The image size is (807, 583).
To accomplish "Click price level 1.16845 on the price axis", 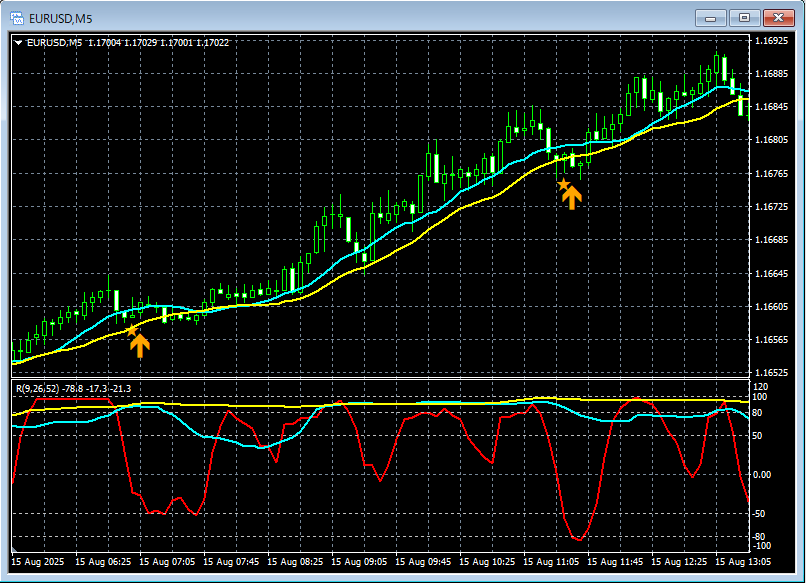I will pos(771,107).
